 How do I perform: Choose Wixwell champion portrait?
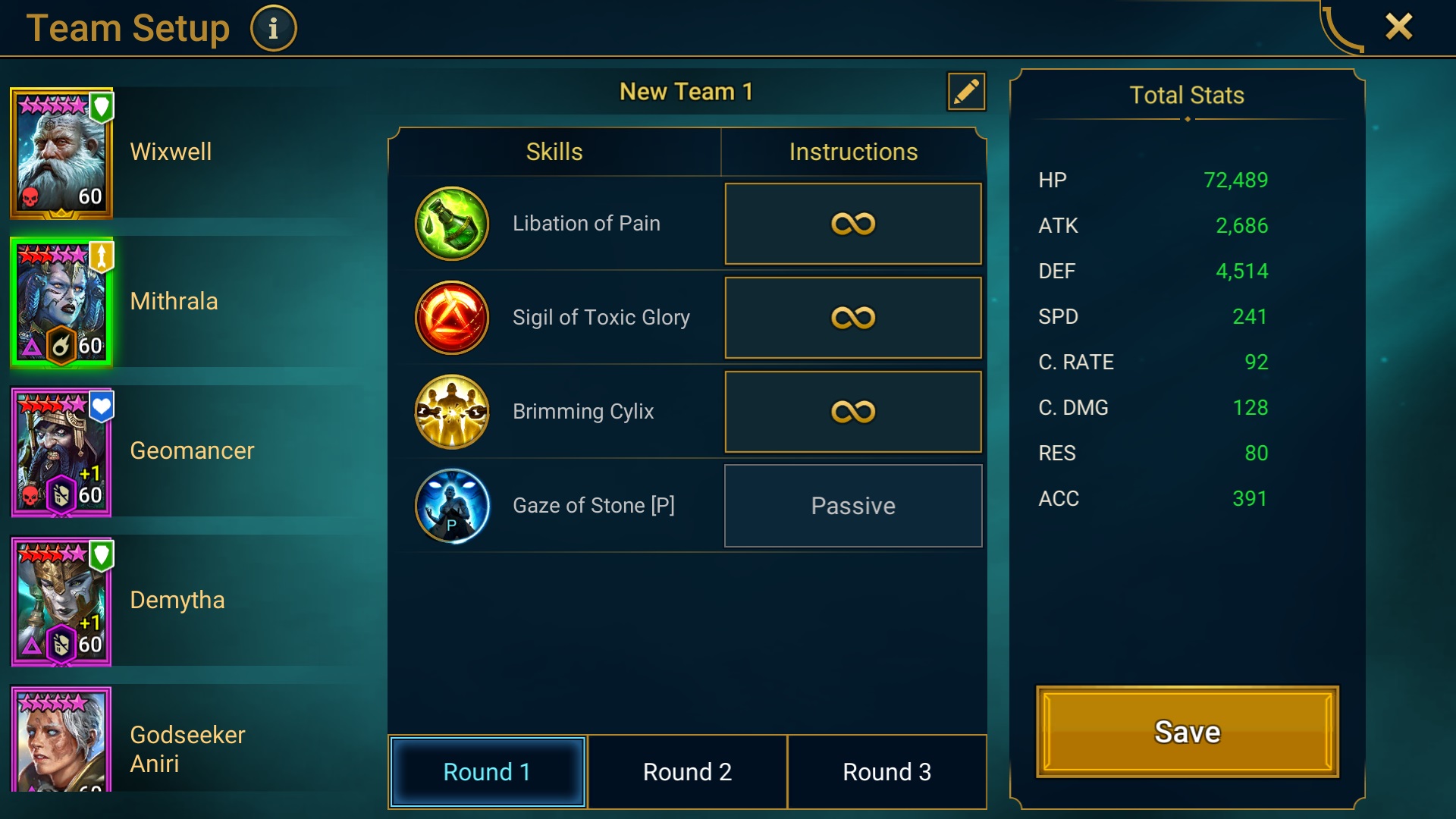click(x=61, y=152)
